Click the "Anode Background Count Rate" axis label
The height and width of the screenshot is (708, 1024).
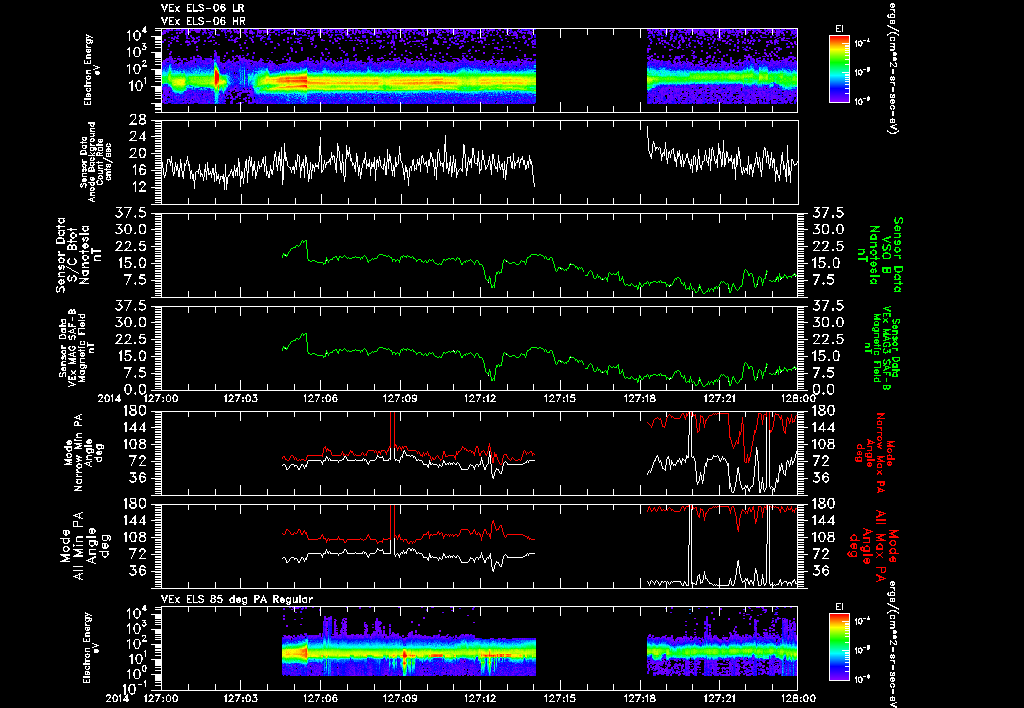coord(95,162)
